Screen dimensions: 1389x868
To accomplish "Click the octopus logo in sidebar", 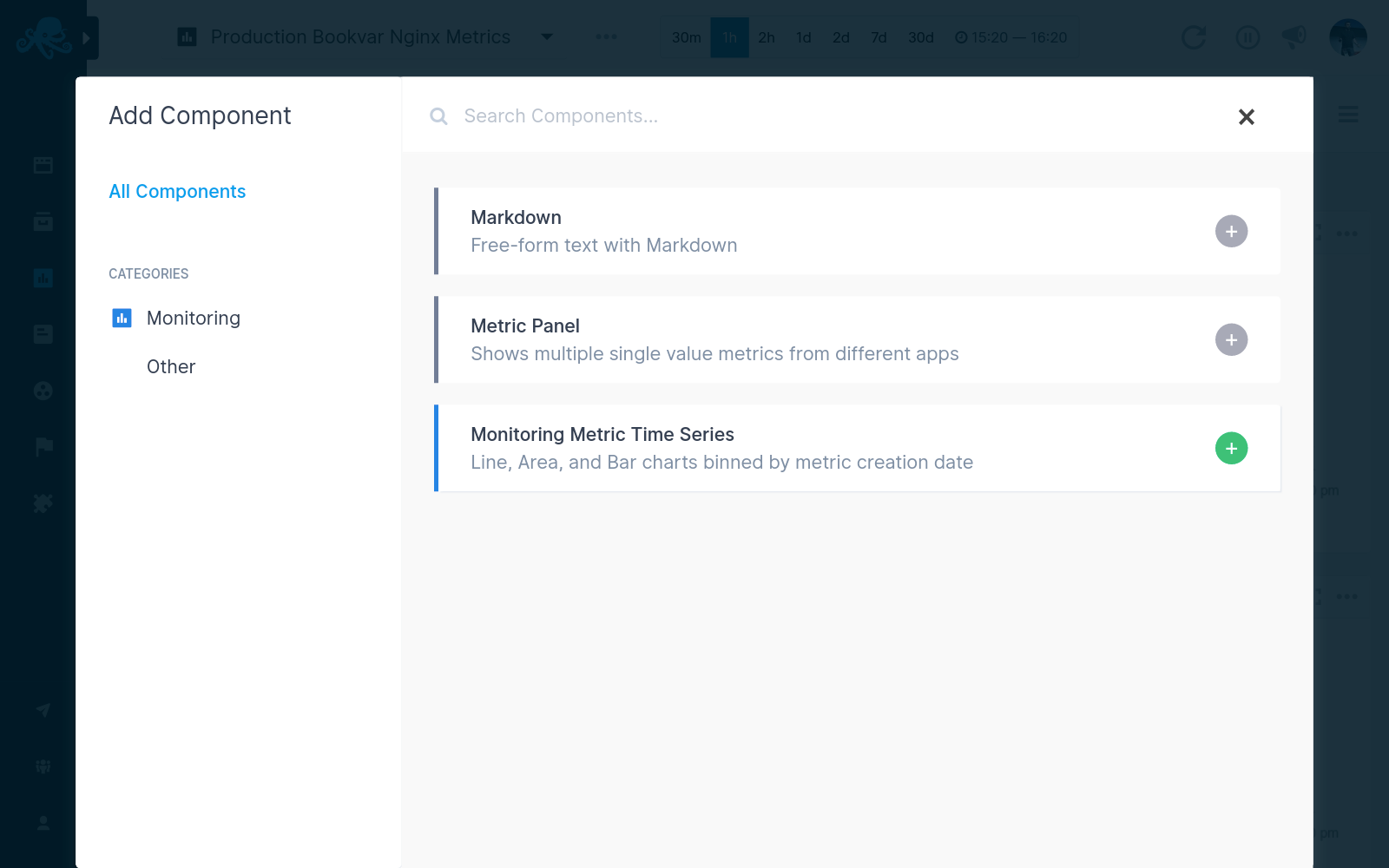I will coord(43,37).
